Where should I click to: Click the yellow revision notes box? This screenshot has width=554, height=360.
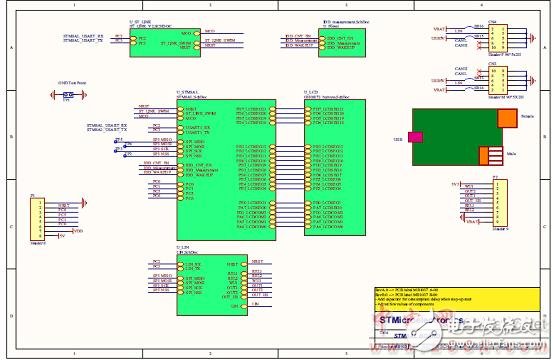[457, 299]
